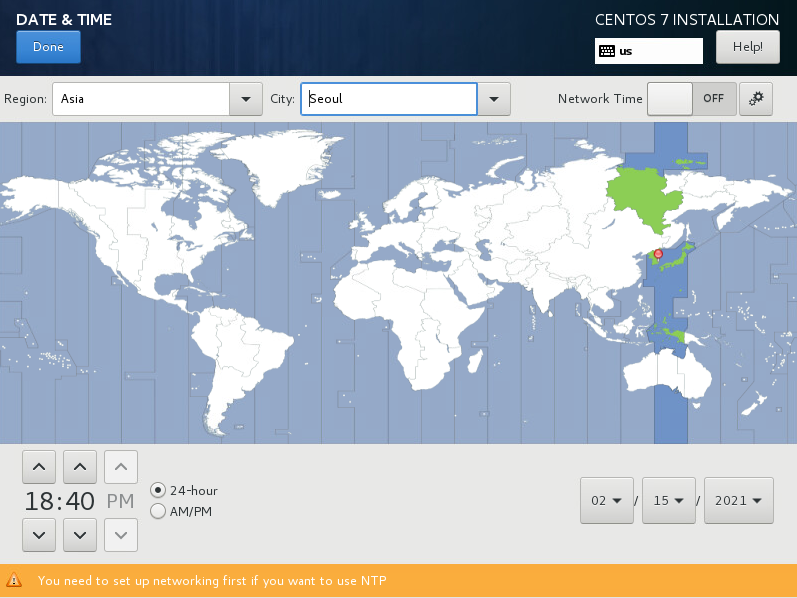Viewport: 797px width, 598px height.
Task: Open the month dropdown showing 02
Action: [x=607, y=500]
